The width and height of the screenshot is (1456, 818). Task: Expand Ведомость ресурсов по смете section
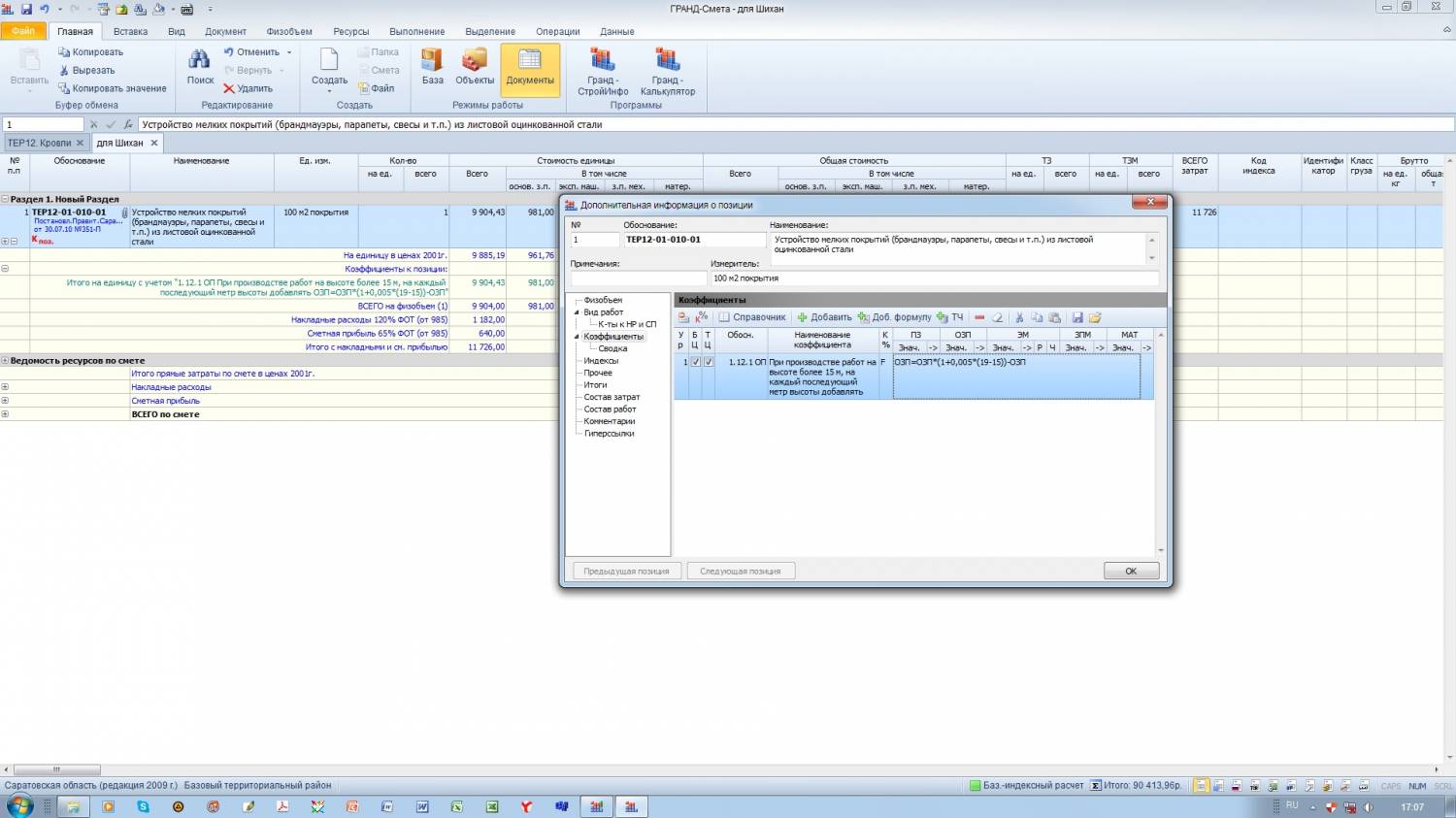click(5, 360)
